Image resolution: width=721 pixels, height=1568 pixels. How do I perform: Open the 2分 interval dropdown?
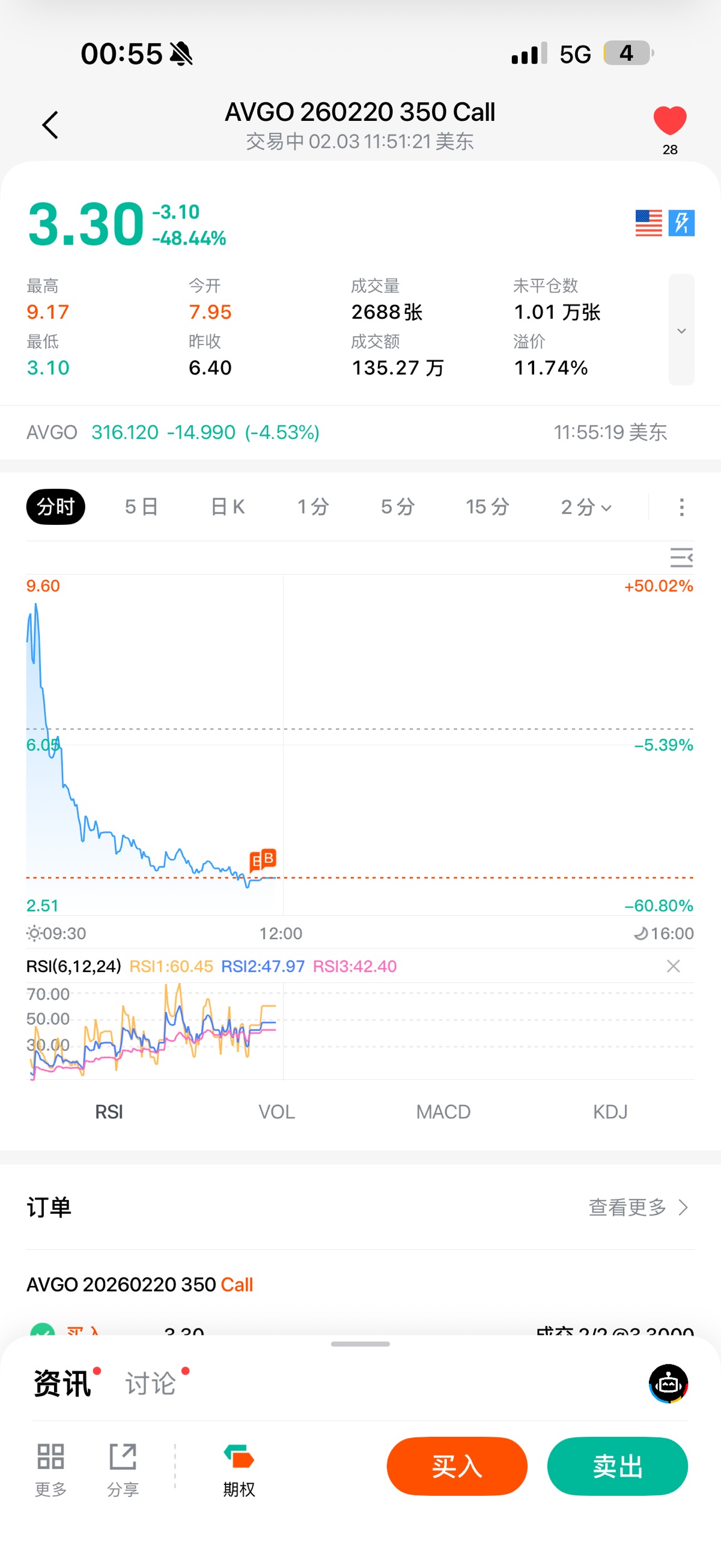(585, 507)
